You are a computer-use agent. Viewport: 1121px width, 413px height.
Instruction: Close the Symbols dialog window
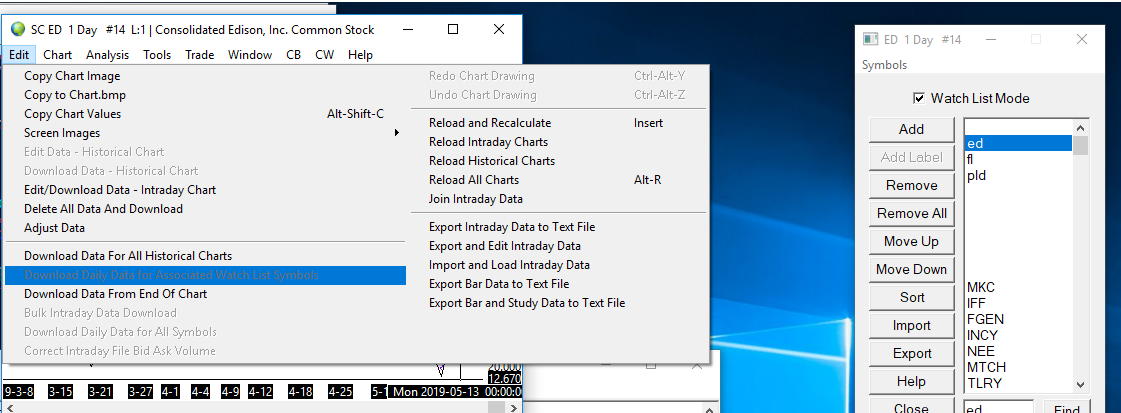tap(1082, 39)
